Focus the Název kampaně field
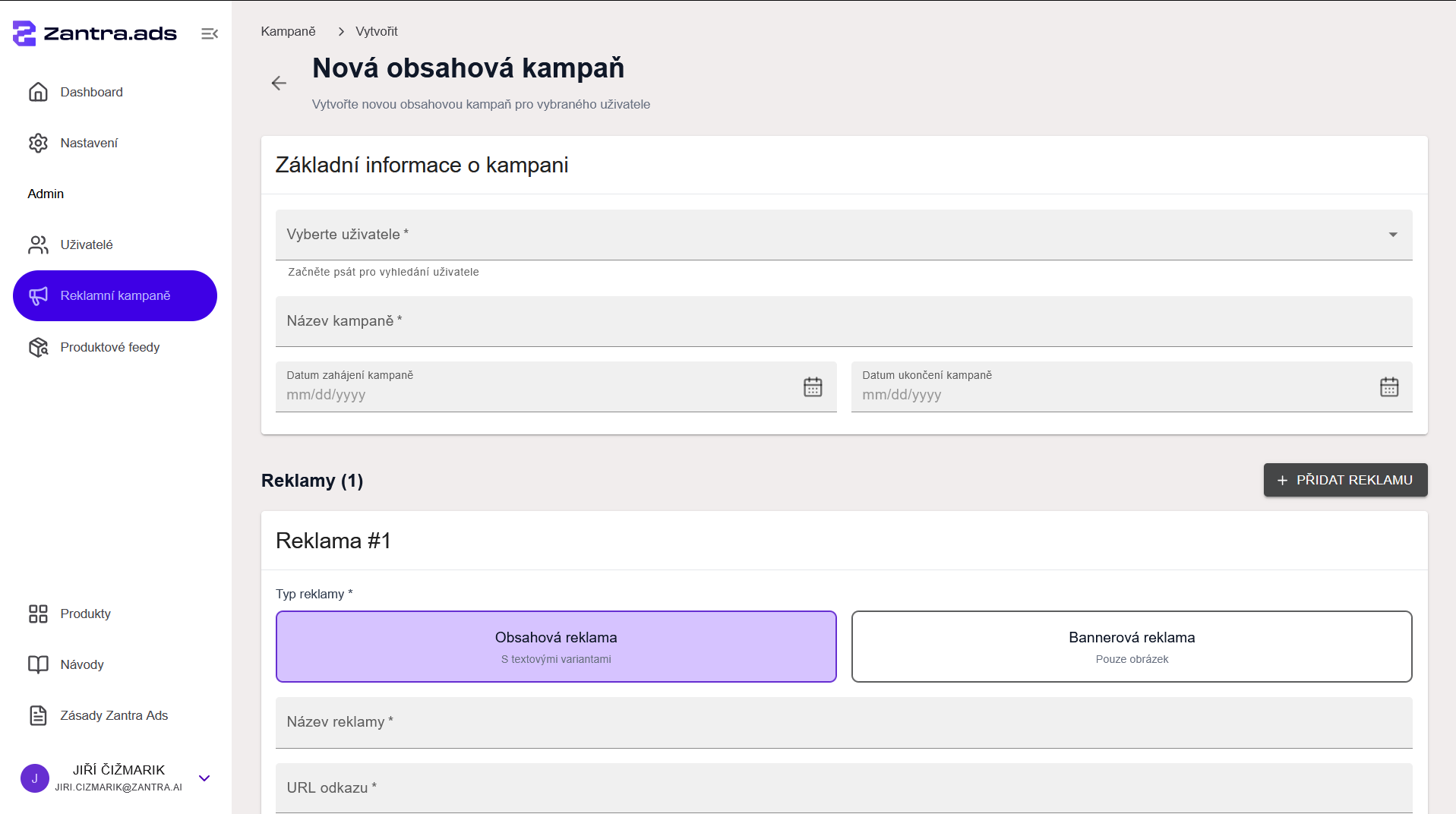Viewport: 1456px width, 814px height. 844,321
